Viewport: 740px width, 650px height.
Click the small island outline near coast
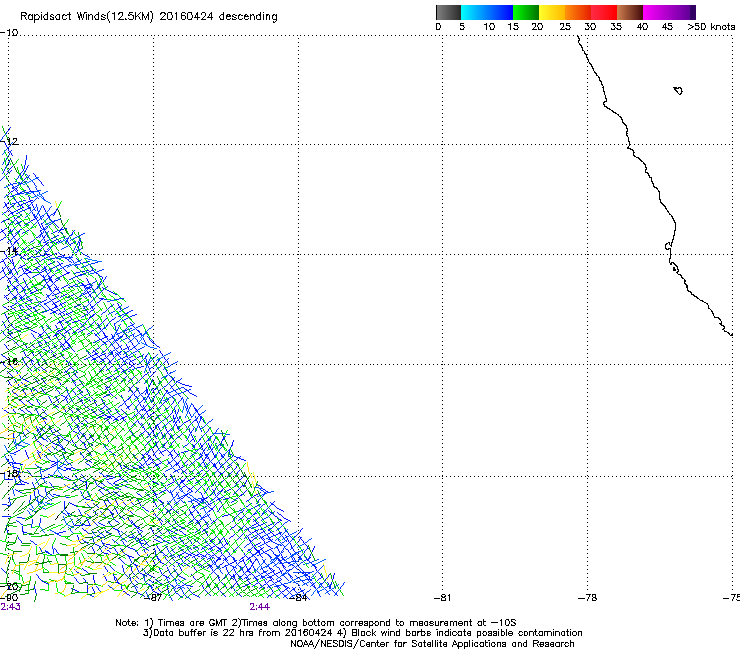678,90
